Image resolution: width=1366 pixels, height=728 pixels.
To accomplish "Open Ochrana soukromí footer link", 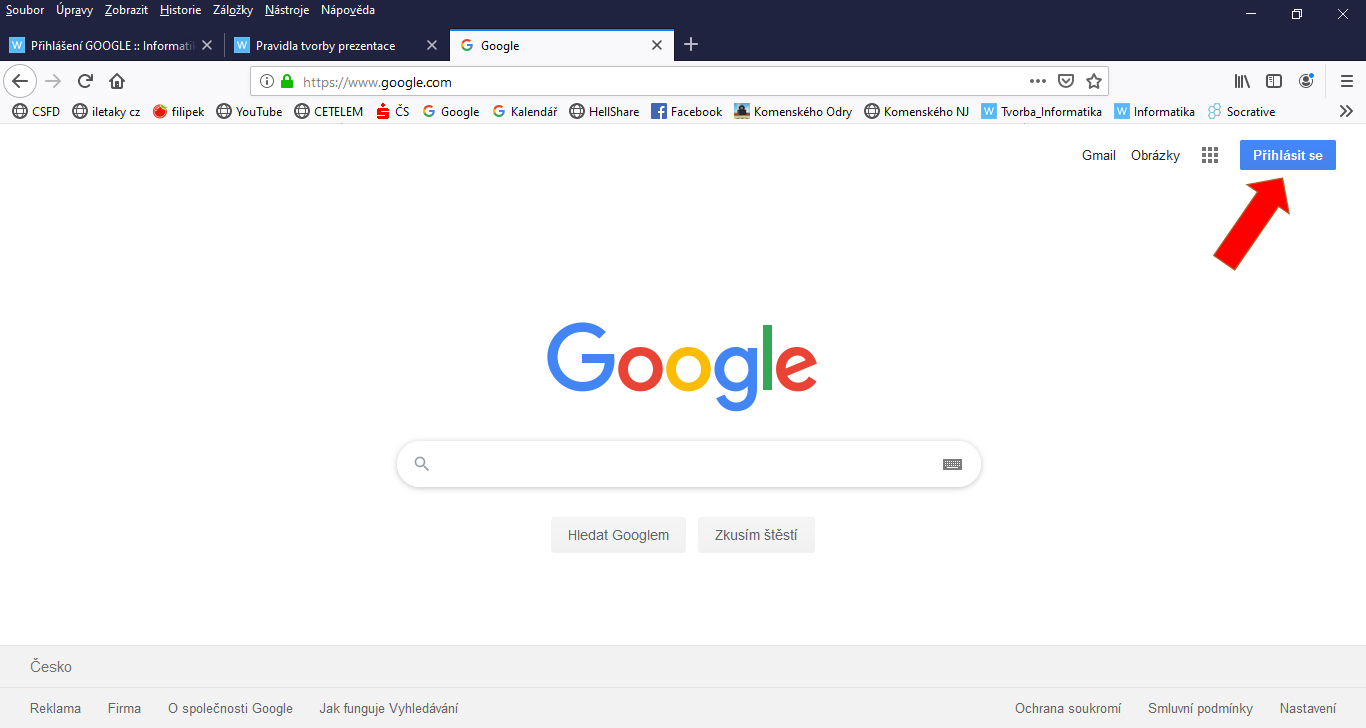I will [1068, 708].
